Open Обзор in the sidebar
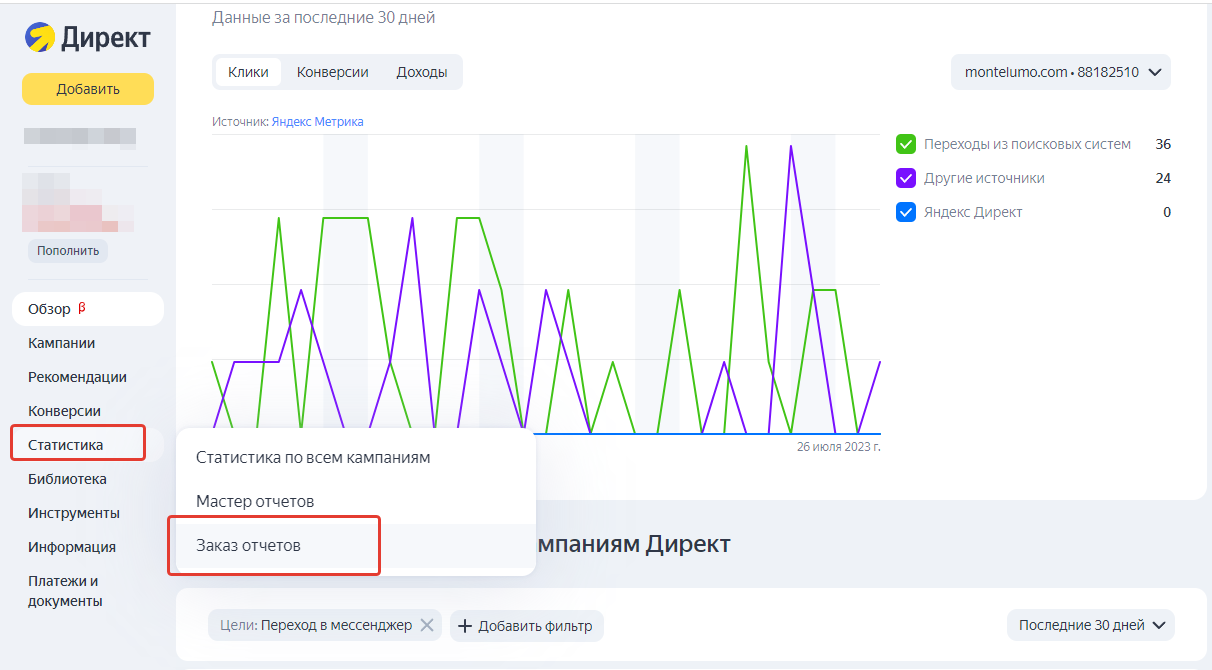This screenshot has width=1212, height=670. pyautogui.click(x=88, y=309)
